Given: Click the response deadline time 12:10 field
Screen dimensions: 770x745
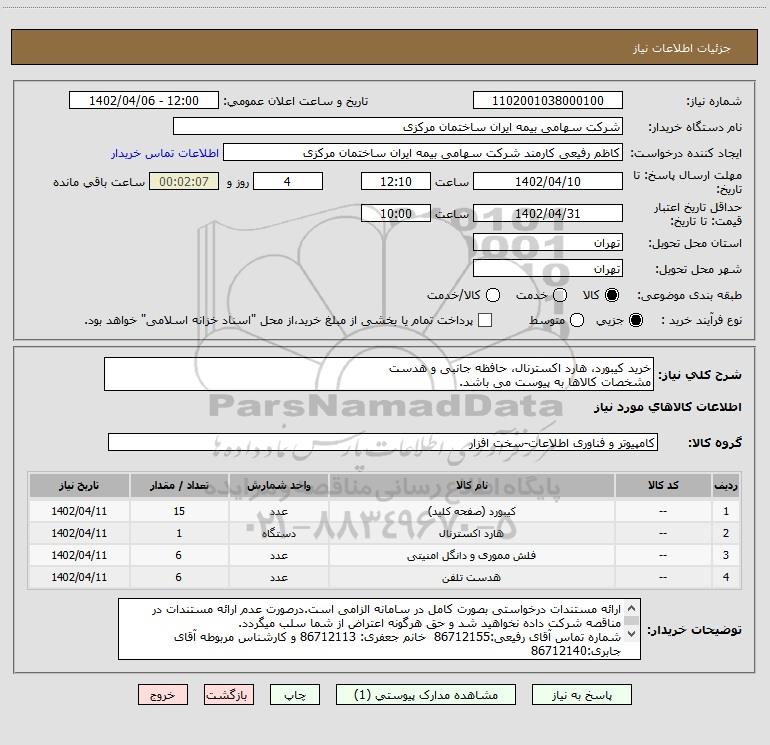Looking at the screenshot, I should 396,181.
